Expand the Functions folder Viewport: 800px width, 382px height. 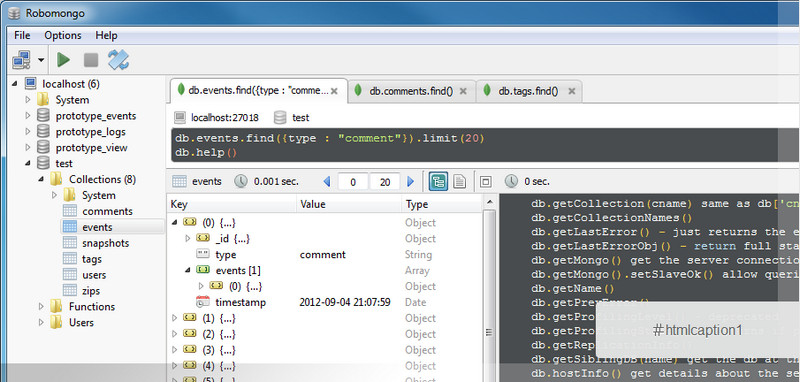pyautogui.click(x=41, y=307)
